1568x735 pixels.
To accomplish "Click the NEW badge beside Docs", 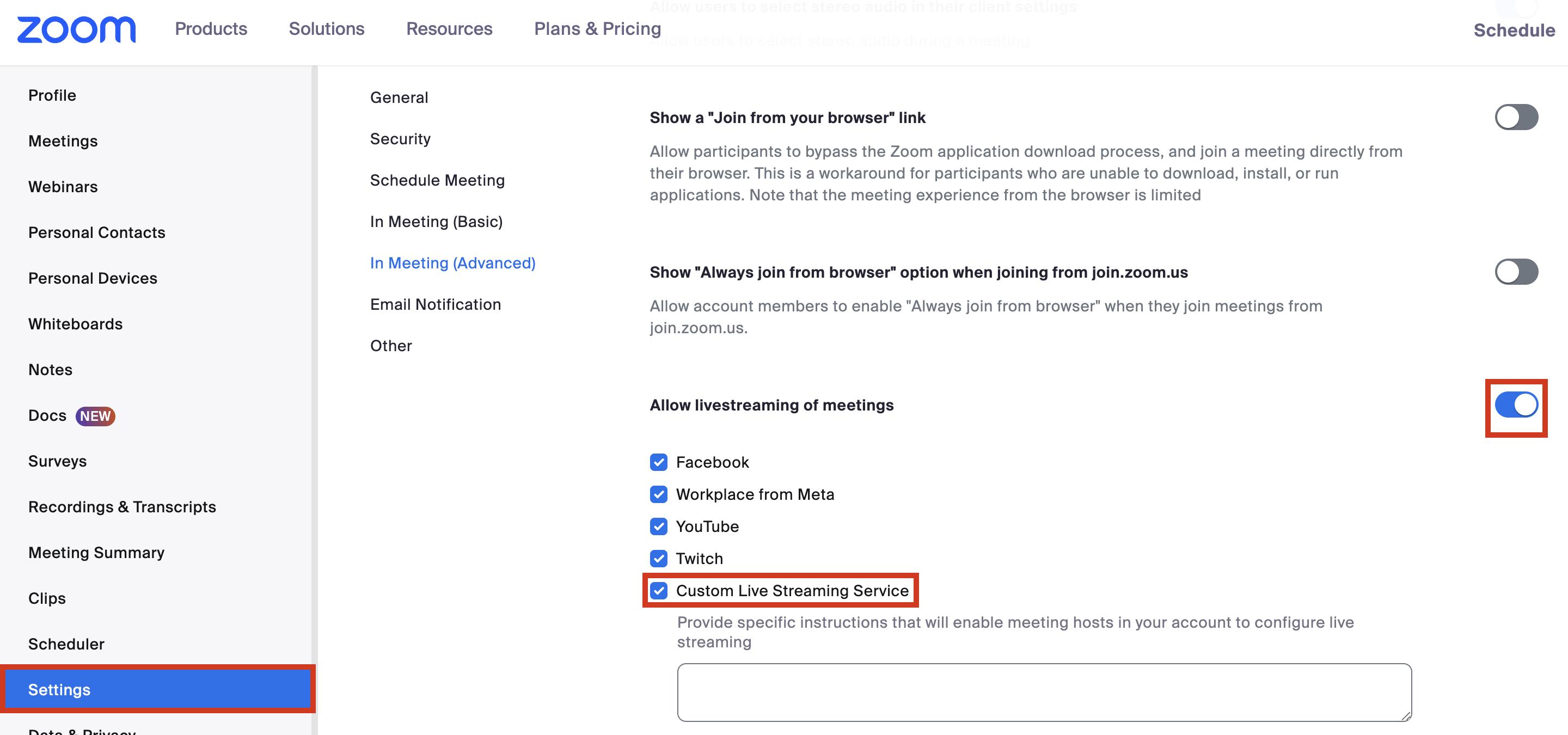I will coord(95,416).
